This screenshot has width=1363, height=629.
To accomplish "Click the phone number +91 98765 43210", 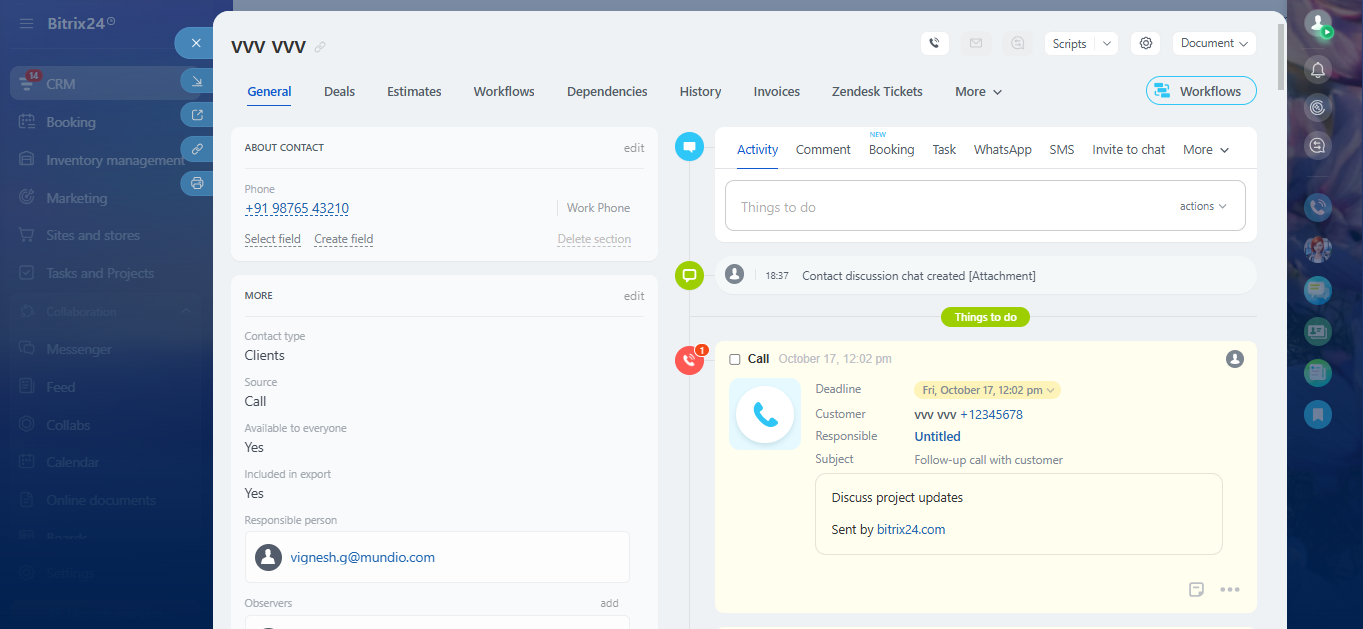I will pyautogui.click(x=297, y=208).
